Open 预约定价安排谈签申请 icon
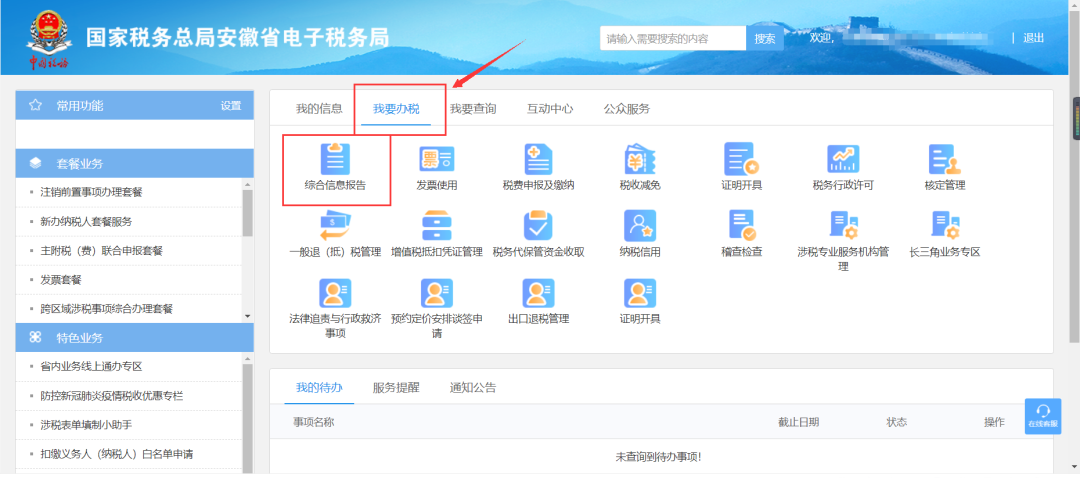1080x478 pixels. pos(437,294)
